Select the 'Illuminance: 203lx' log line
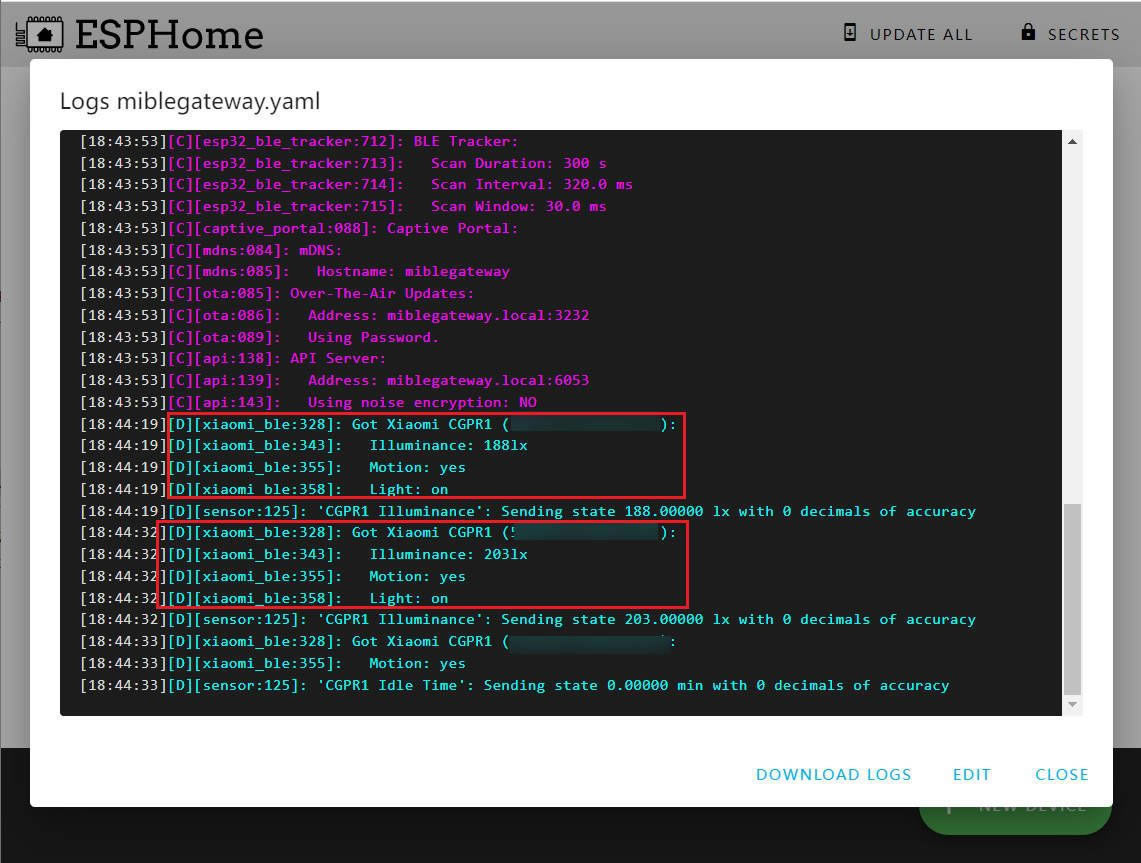Screen dimensions: 1141x863 coord(303,554)
